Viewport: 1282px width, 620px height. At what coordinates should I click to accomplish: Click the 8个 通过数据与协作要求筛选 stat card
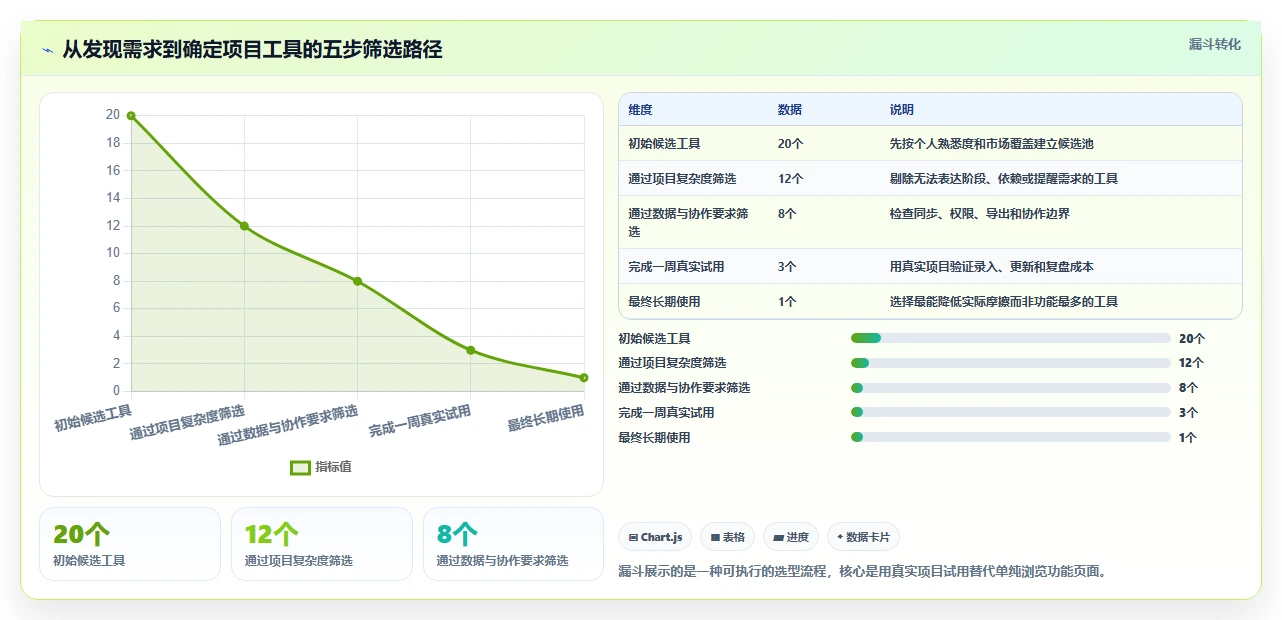pyautogui.click(x=514, y=544)
